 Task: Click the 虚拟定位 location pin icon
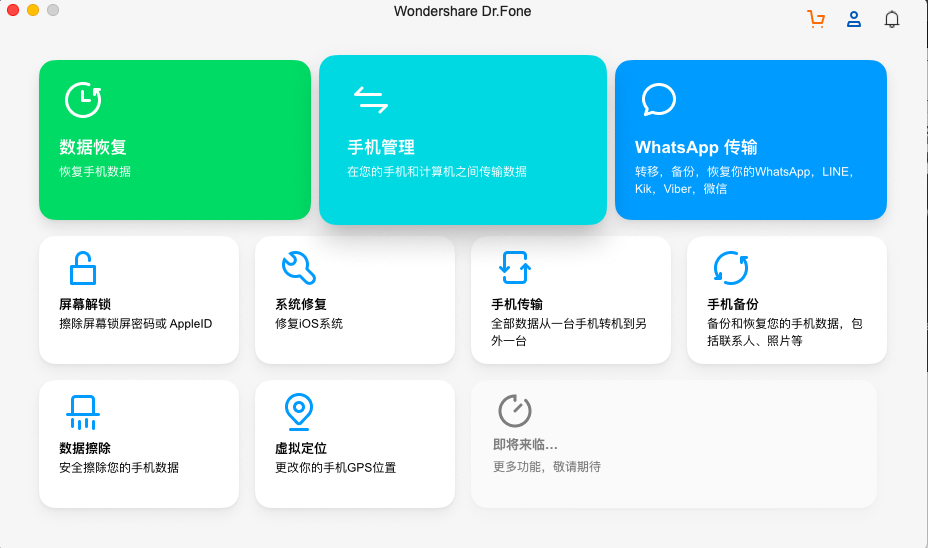[x=299, y=412]
